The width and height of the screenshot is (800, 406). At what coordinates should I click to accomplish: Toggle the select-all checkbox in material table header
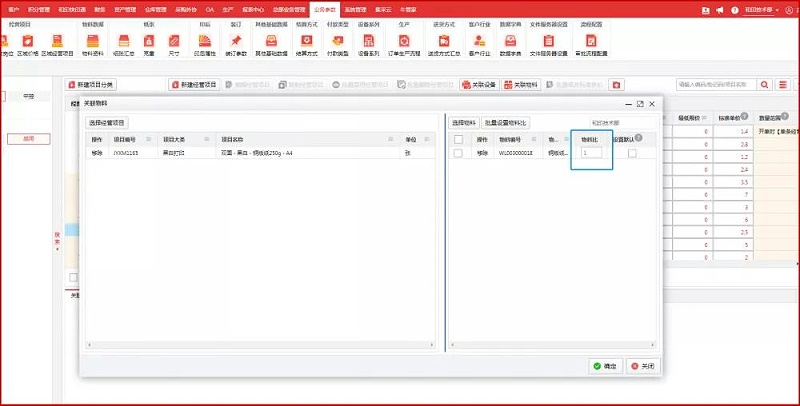point(458,139)
